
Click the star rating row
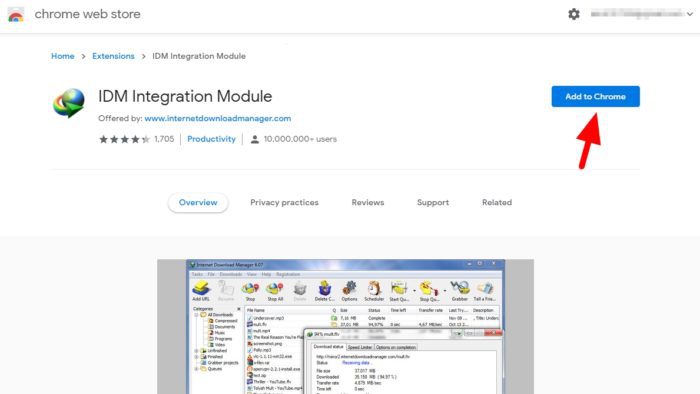pos(124,139)
